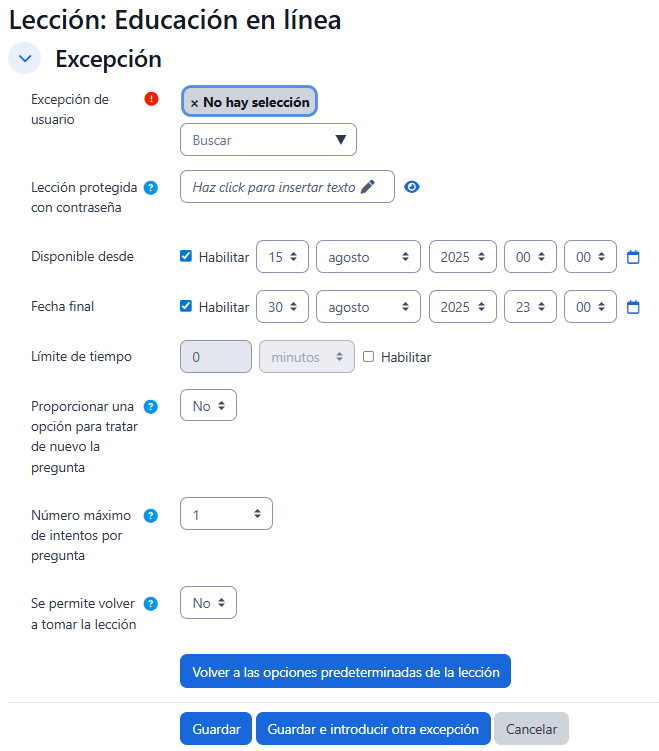Remove the 'No hay selección' tag
659x751 pixels.
click(x=194, y=103)
